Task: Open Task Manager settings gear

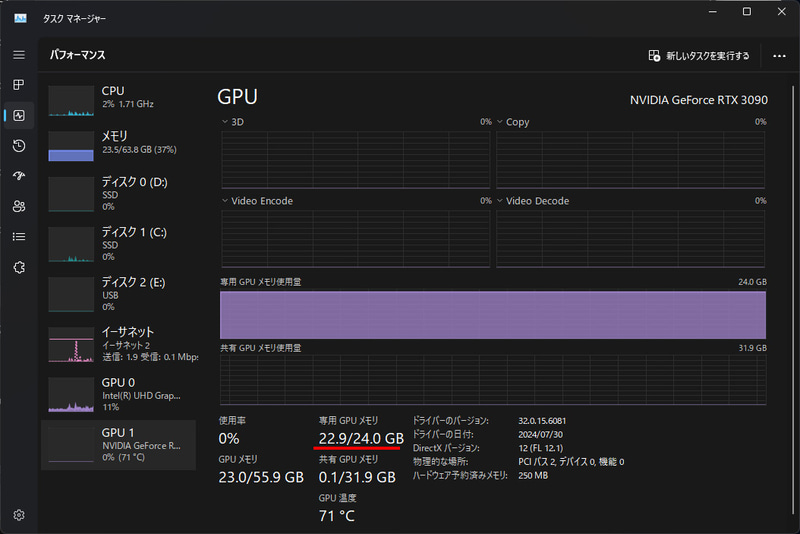Action: [x=19, y=515]
